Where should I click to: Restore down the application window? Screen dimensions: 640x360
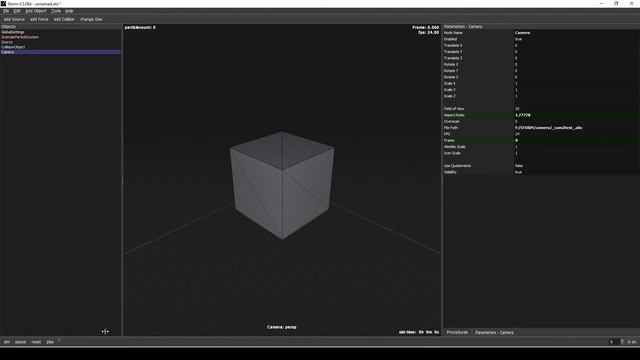click(616, 4)
